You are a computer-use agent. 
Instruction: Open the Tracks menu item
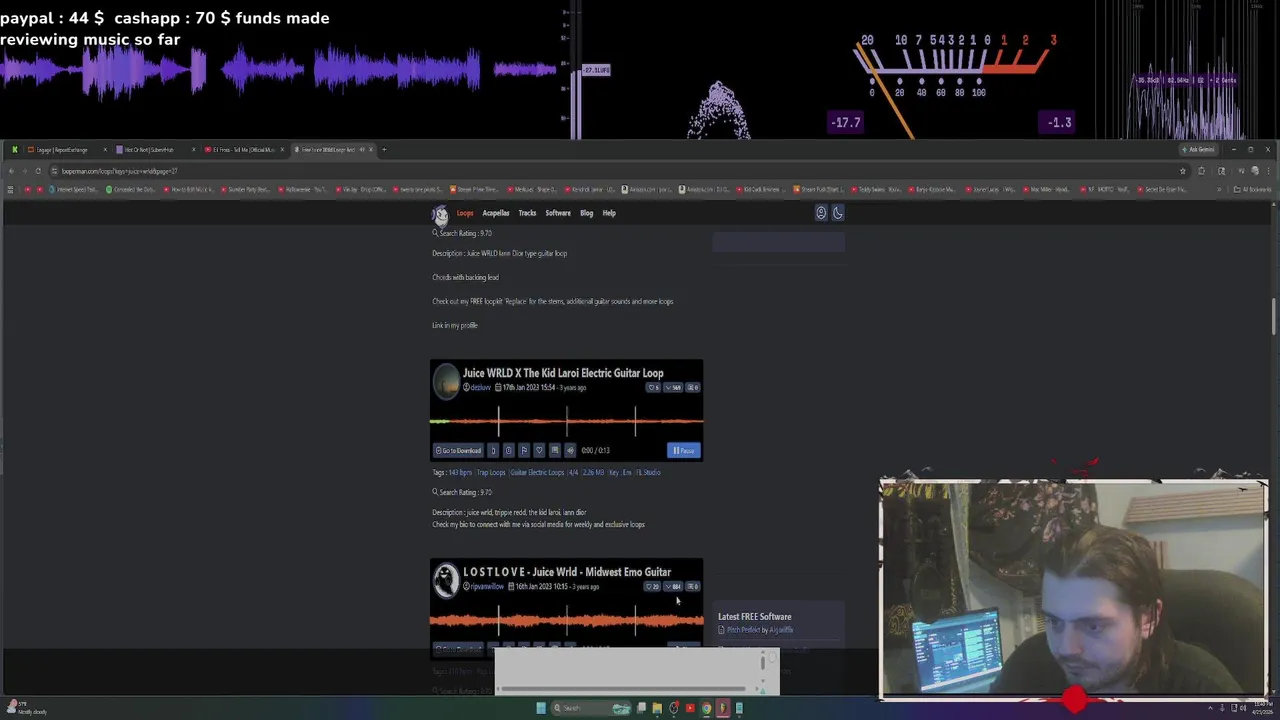pos(527,213)
